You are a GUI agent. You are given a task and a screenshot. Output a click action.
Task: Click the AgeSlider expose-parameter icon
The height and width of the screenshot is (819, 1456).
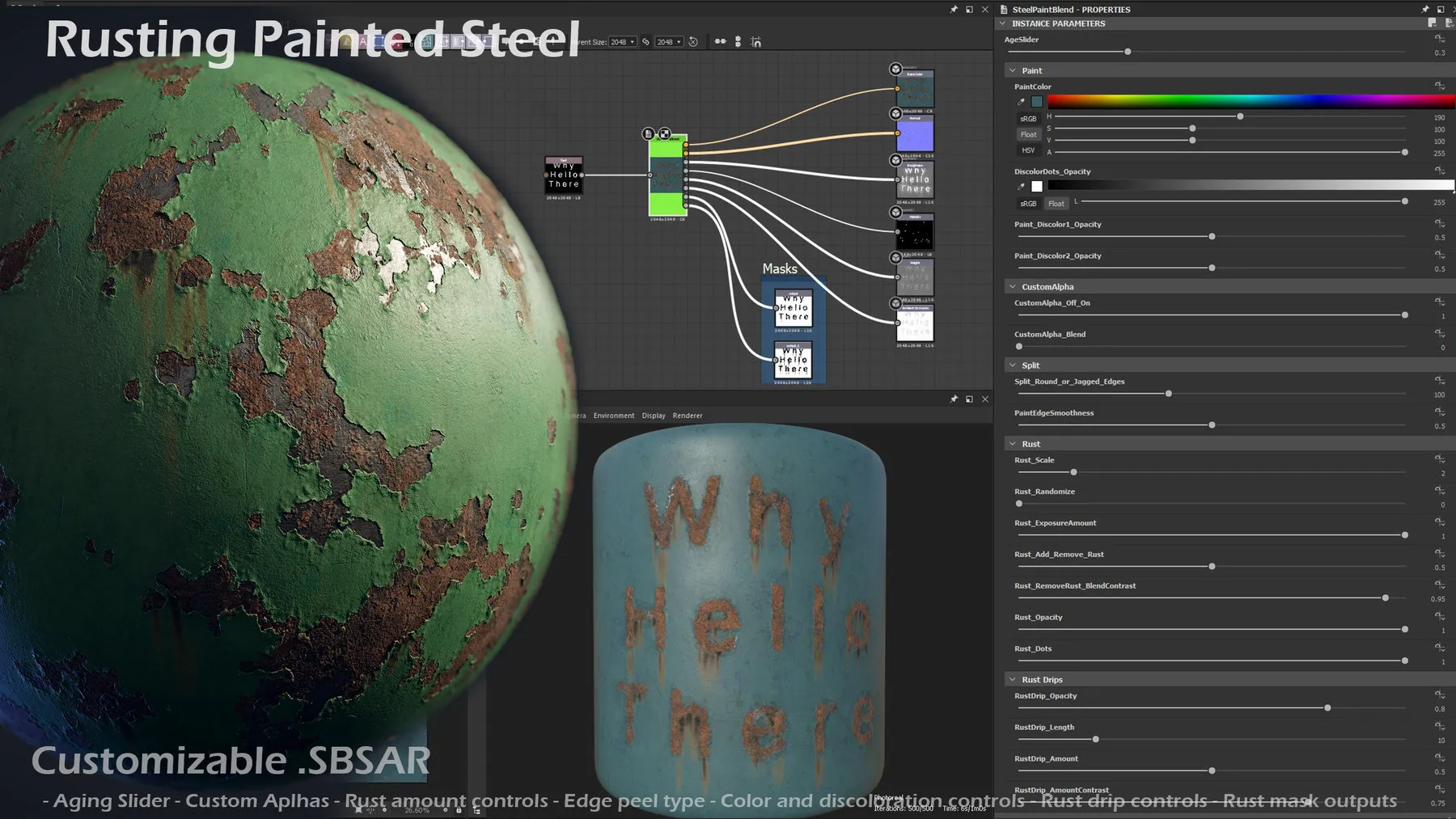click(x=1439, y=39)
